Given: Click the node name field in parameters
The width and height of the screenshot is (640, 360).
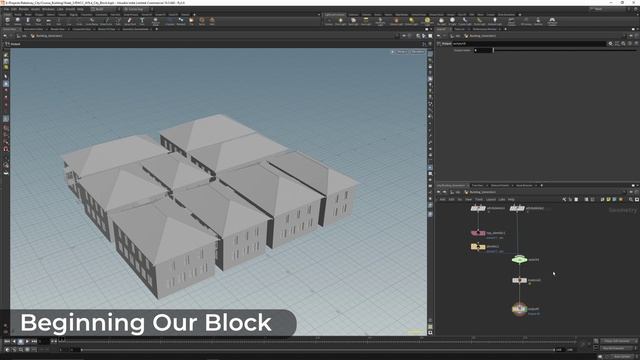Looking at the screenshot, I should coord(529,43).
